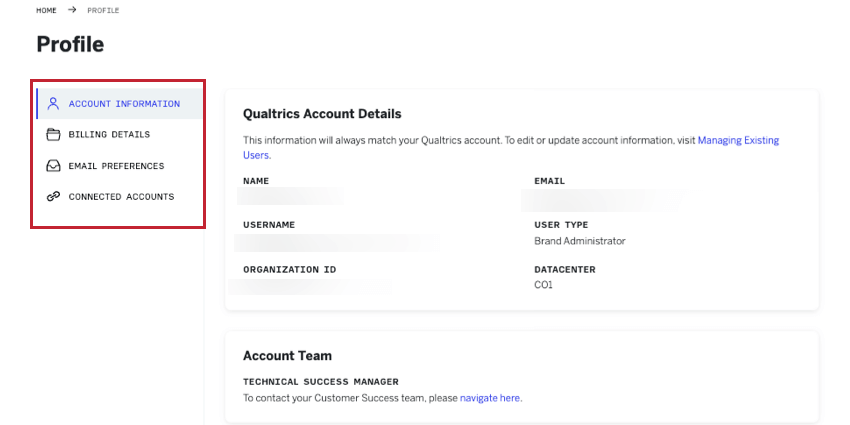The image size is (850, 425).
Task: Select Brand Administrator user type value
Action: (579, 241)
